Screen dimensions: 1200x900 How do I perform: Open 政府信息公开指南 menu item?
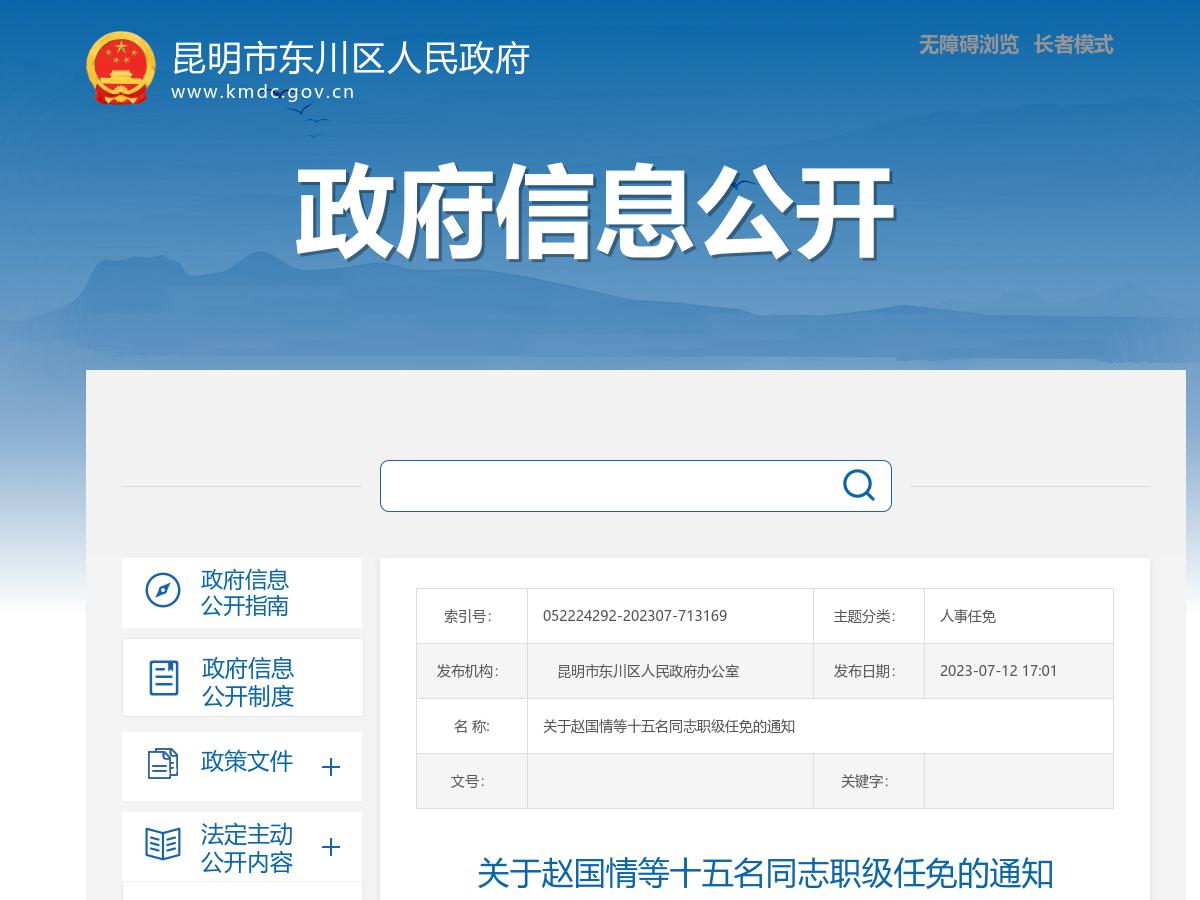click(242, 593)
